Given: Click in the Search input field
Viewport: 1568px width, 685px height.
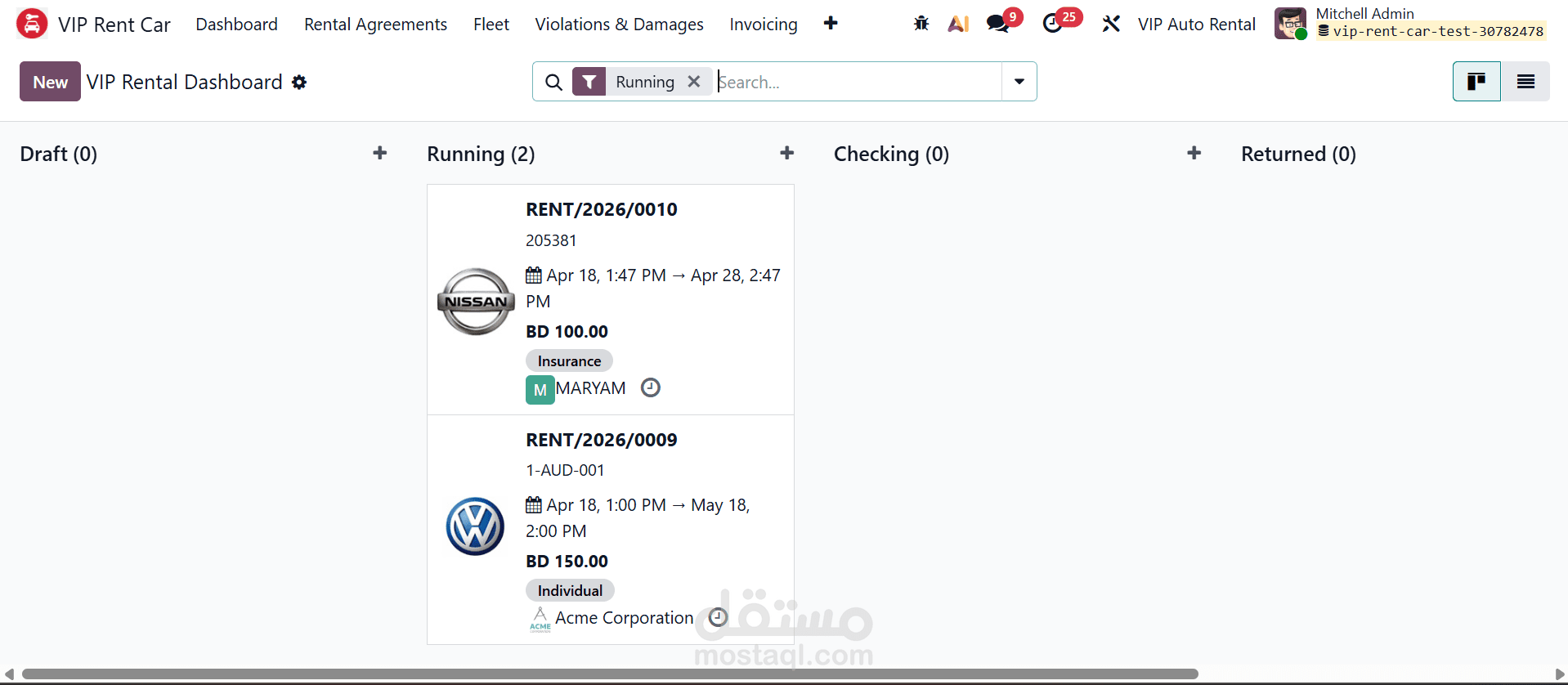Looking at the screenshot, I should coord(858,82).
